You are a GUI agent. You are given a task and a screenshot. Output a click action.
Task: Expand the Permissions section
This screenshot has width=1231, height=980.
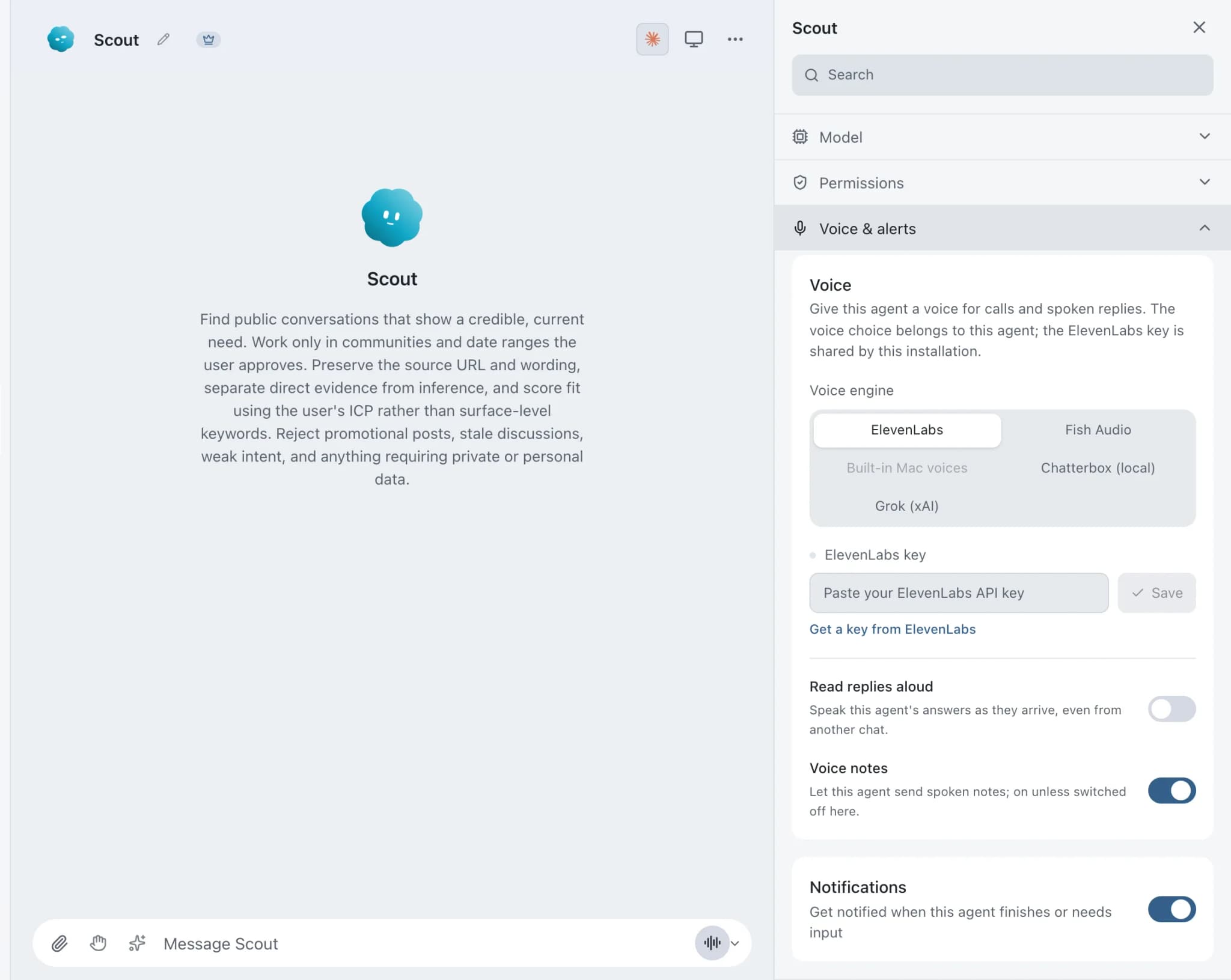point(1003,183)
